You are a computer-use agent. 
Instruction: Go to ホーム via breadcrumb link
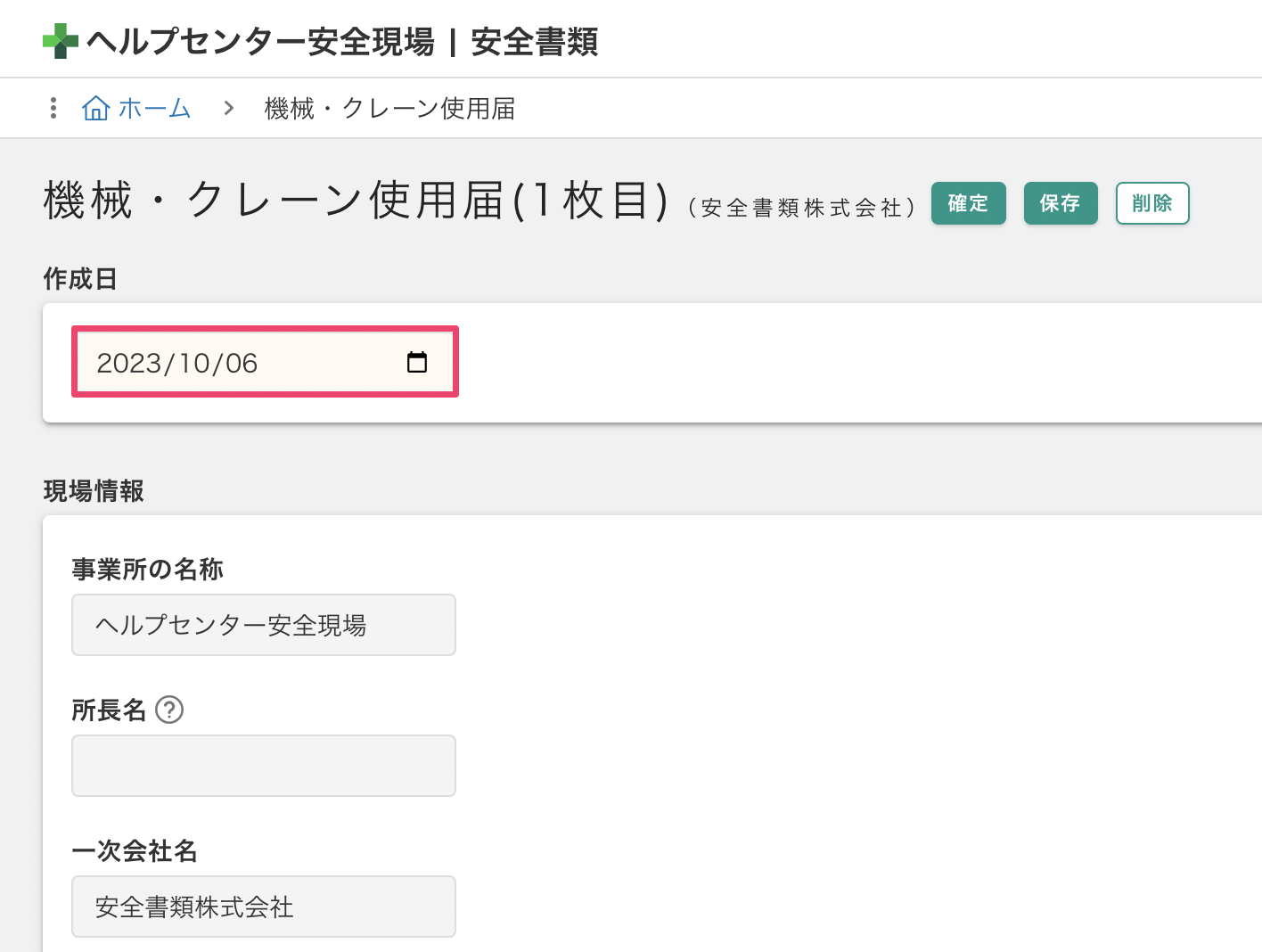coord(154,108)
